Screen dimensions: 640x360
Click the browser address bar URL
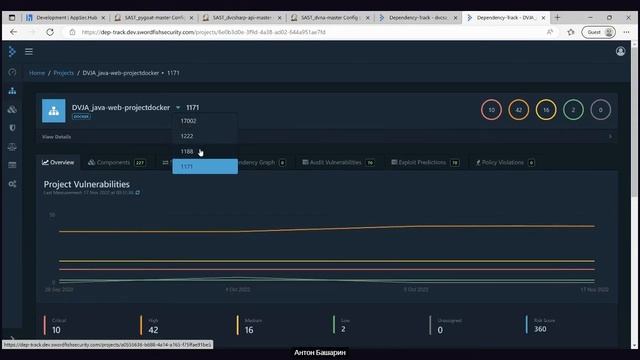click(203, 32)
